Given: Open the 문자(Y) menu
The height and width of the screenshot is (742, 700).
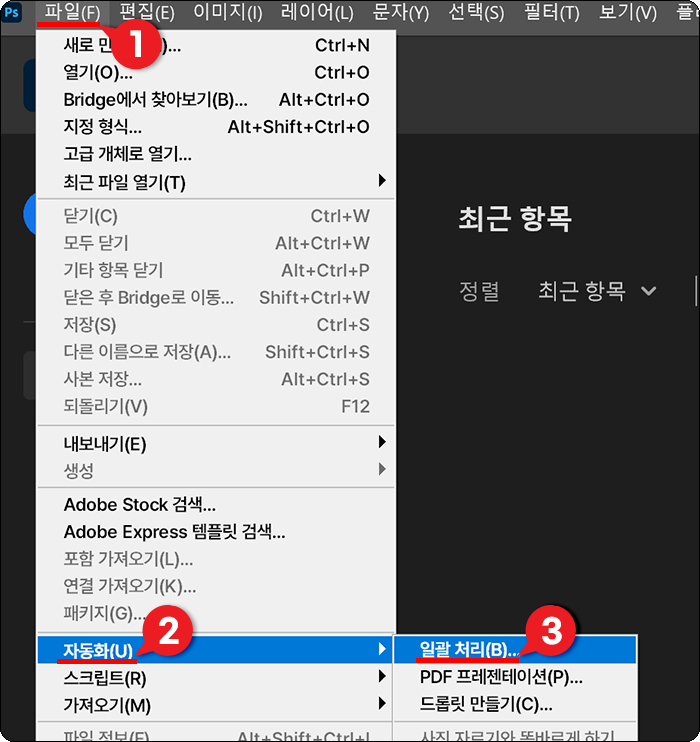Looking at the screenshot, I should point(401,12).
